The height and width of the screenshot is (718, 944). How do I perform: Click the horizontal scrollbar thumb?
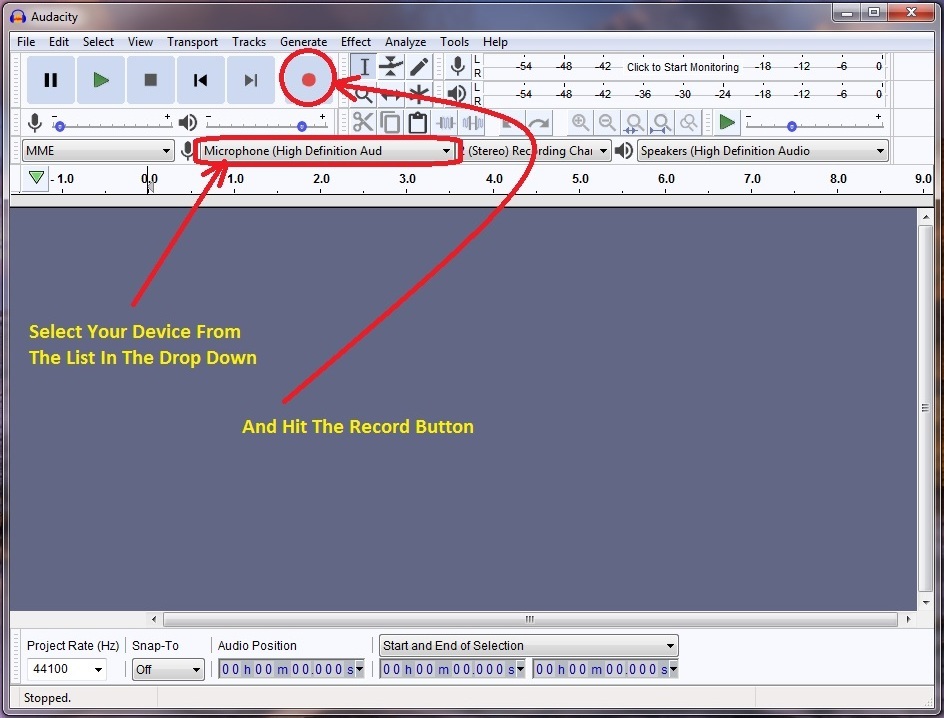pyautogui.click(x=530, y=619)
